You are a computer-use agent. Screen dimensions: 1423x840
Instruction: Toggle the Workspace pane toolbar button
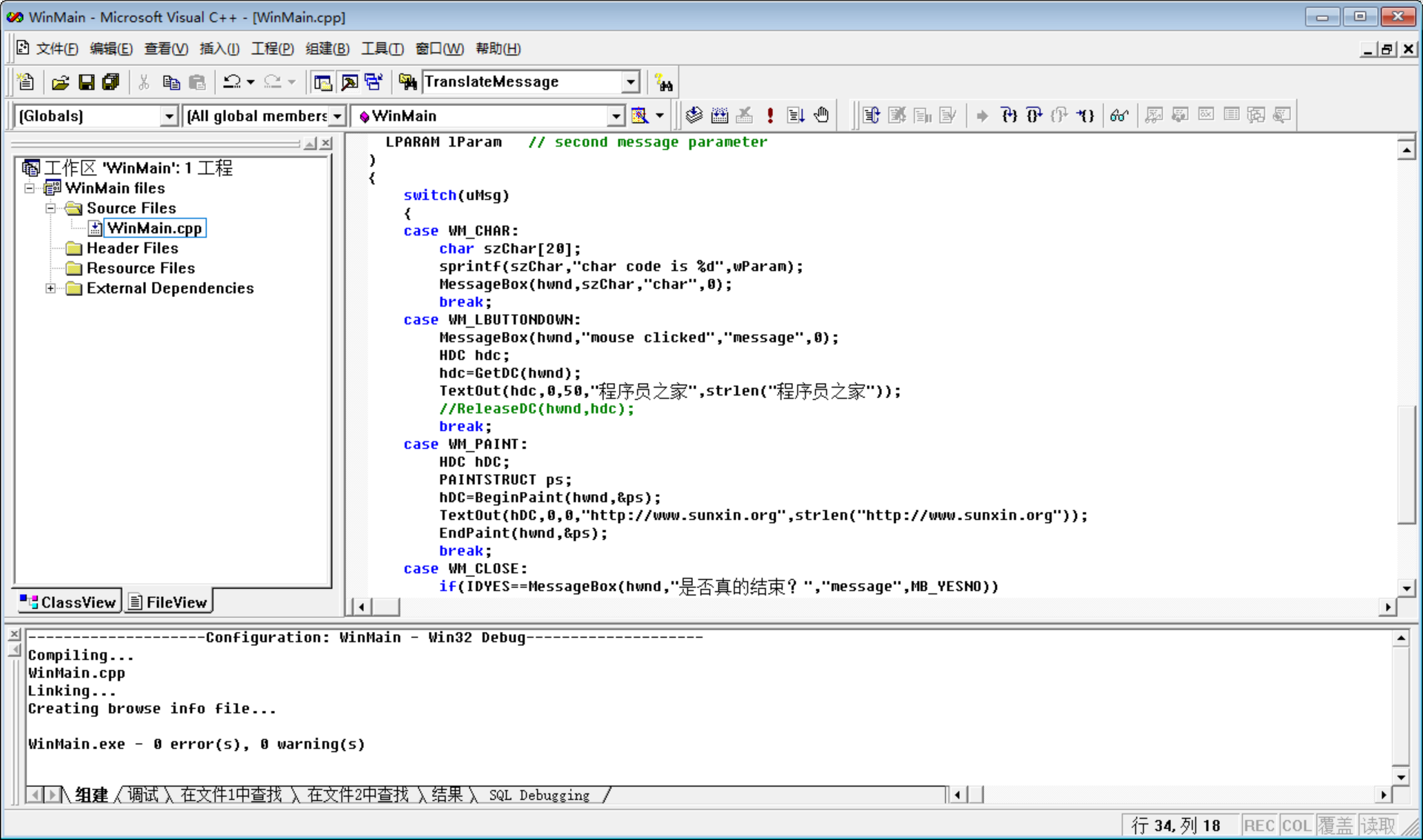[322, 82]
